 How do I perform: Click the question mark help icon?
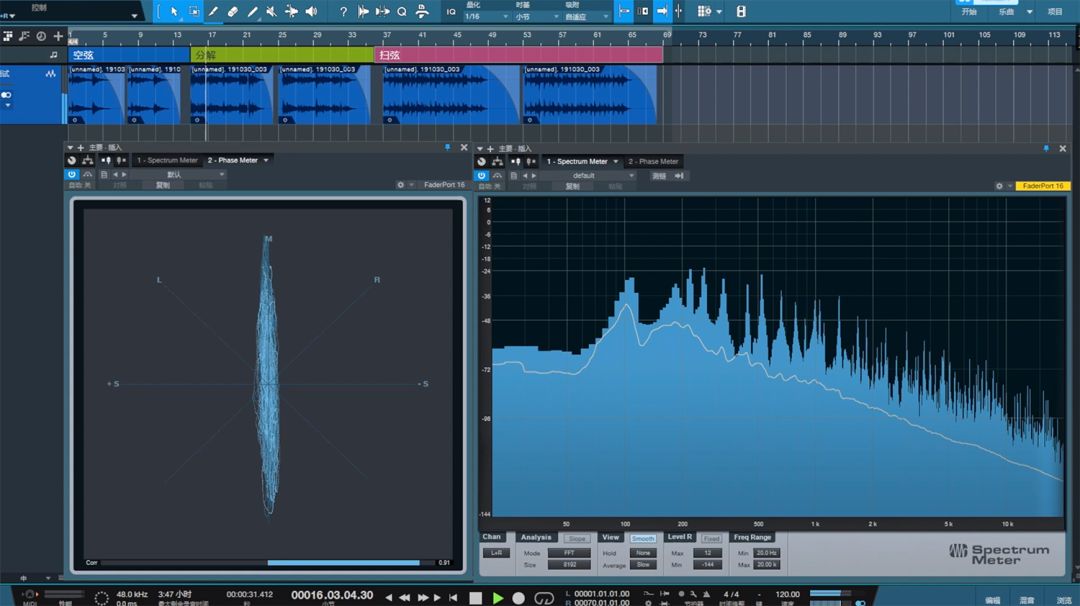click(343, 12)
